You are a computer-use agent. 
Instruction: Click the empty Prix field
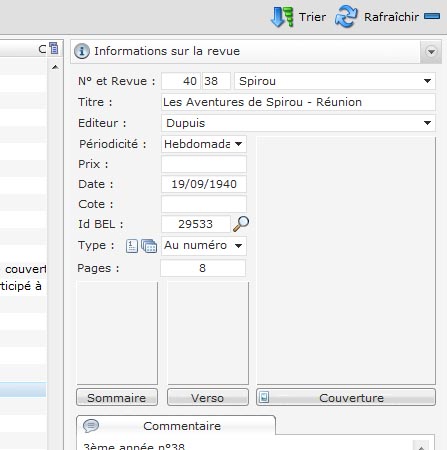(x=204, y=164)
